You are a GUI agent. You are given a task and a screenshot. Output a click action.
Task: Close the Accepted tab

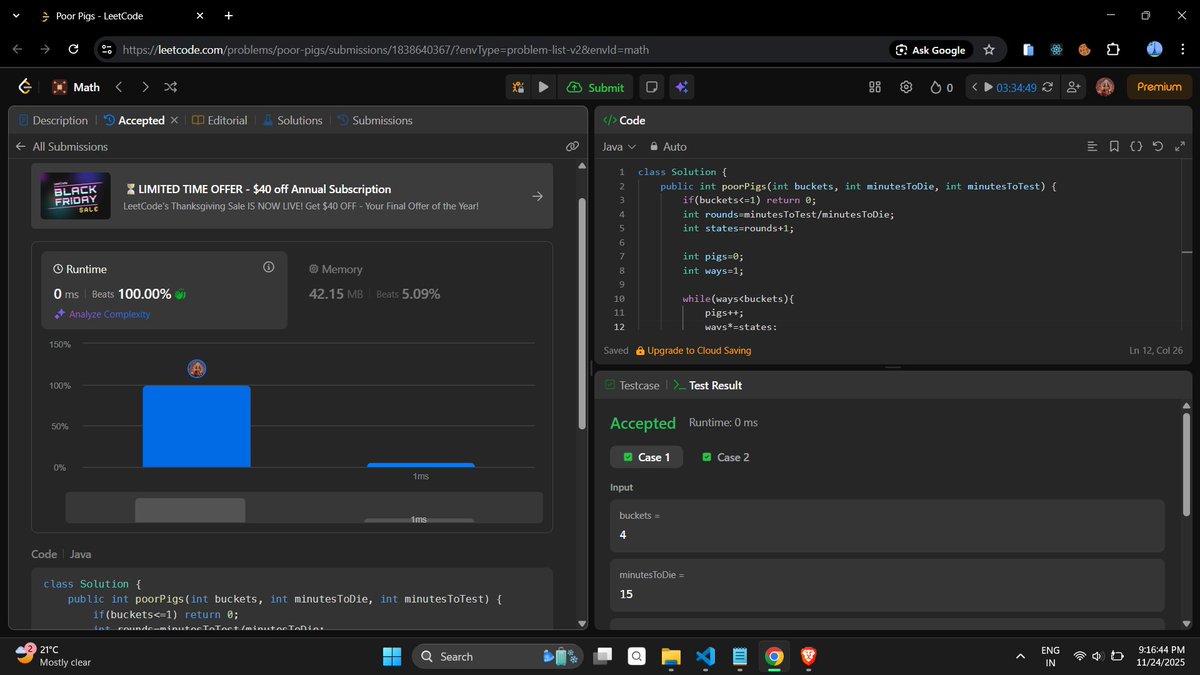pos(174,120)
